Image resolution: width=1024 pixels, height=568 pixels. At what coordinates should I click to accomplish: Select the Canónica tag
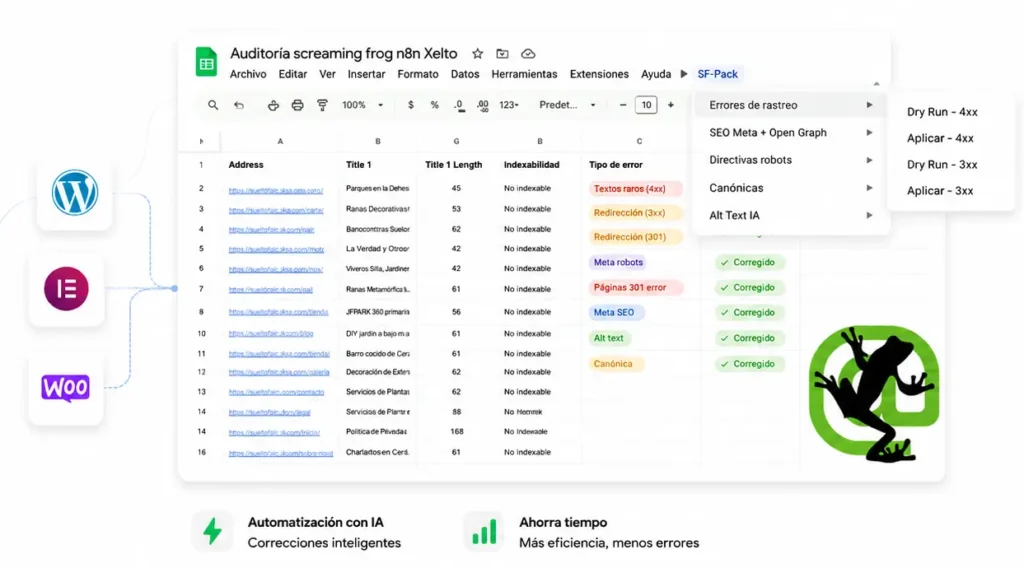tap(616, 364)
